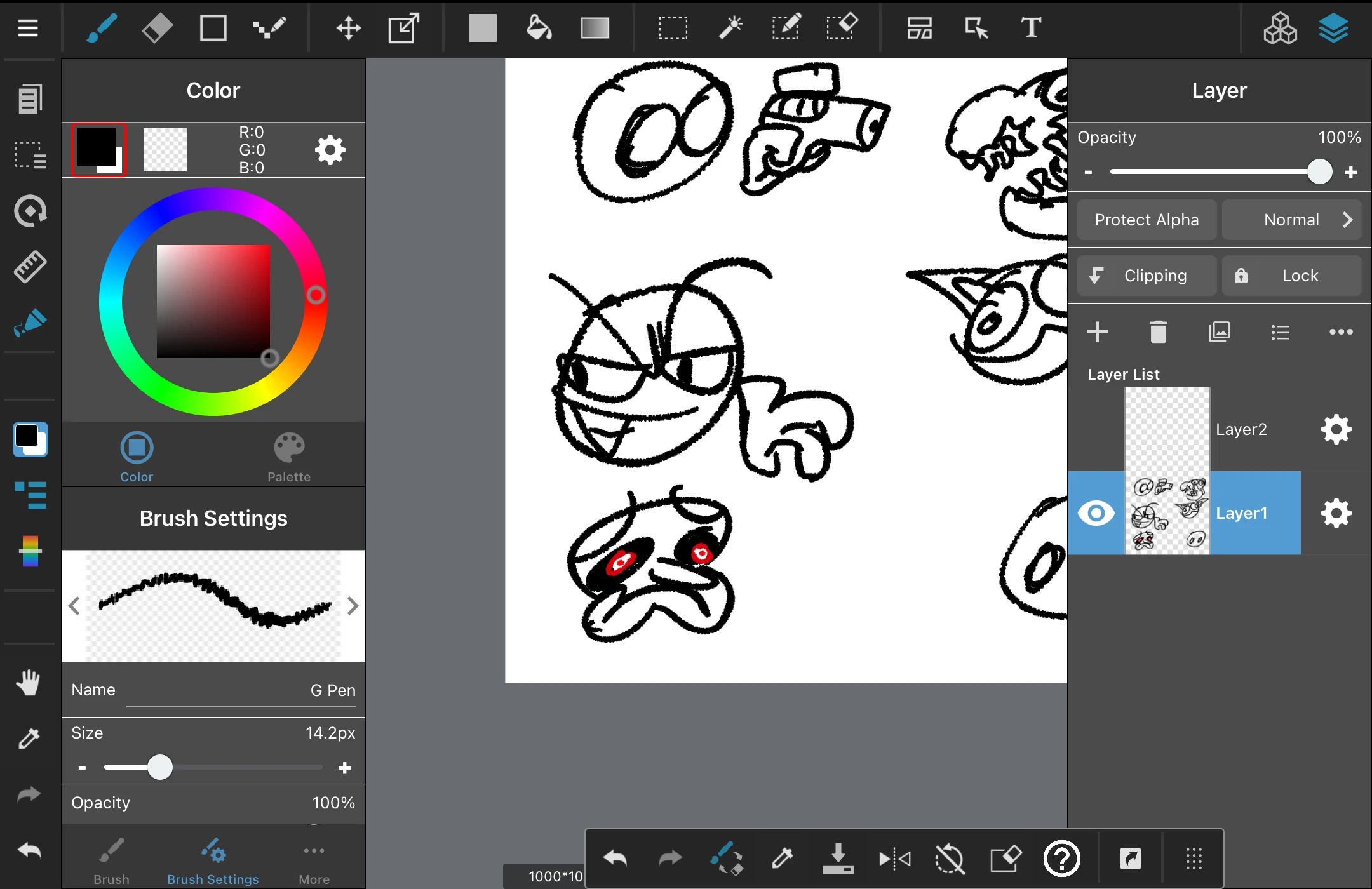
Task: Show next brush with right arrow
Action: (x=354, y=606)
